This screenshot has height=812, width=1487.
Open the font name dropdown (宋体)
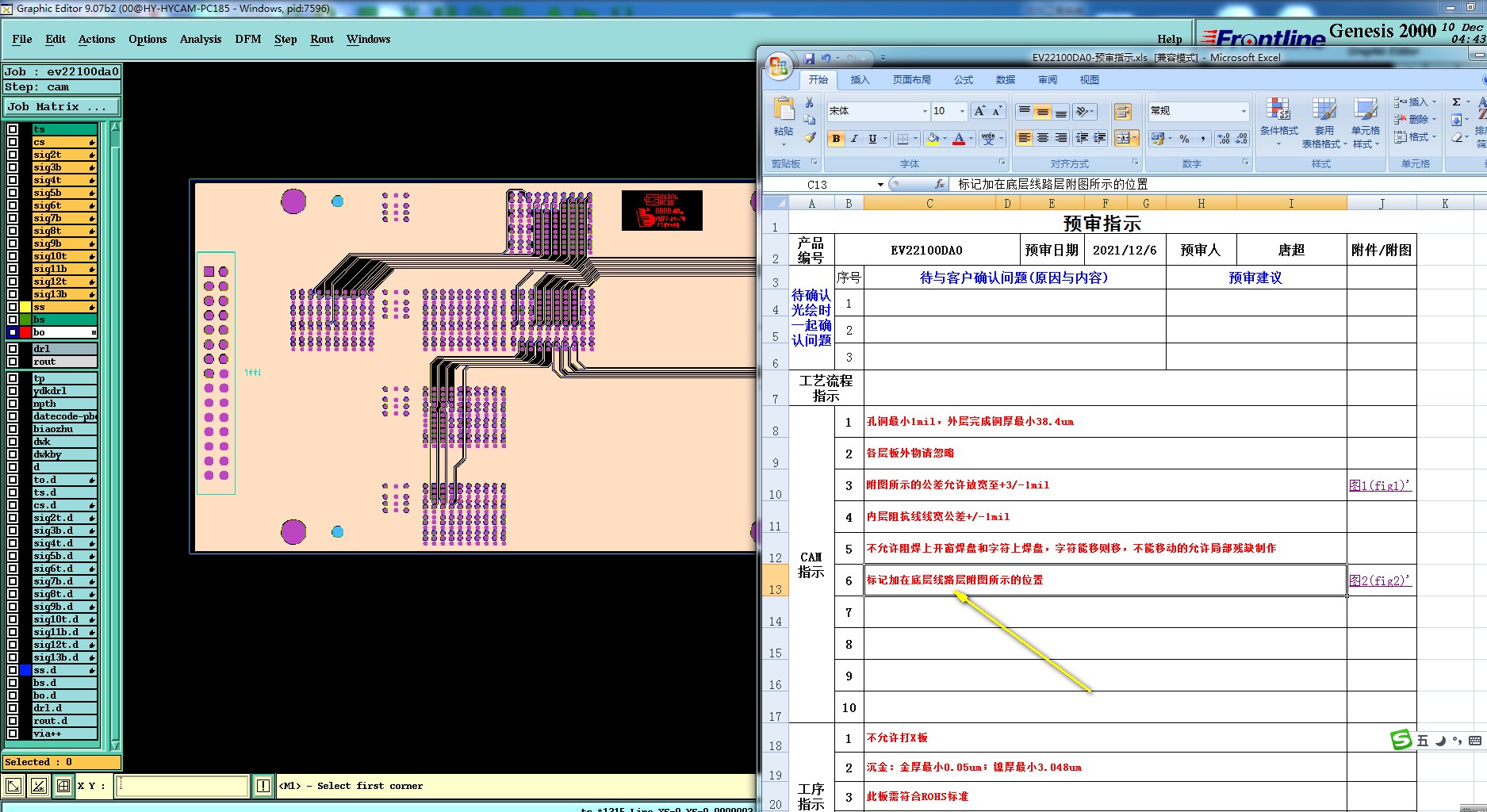924,111
